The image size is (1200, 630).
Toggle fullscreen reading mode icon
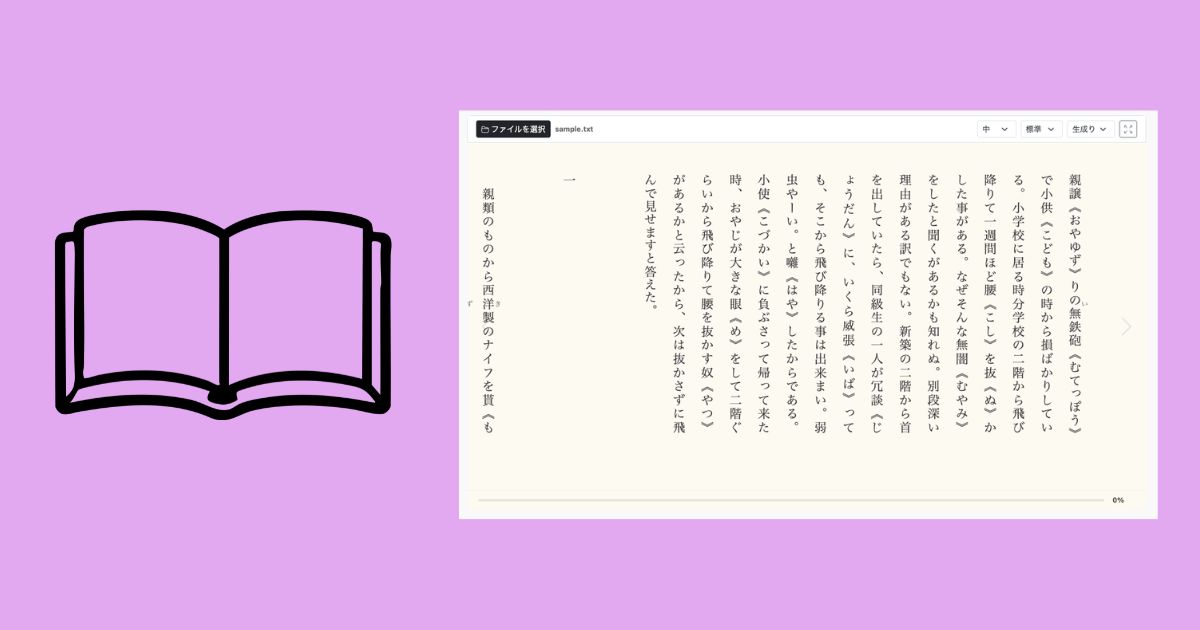click(x=1128, y=129)
